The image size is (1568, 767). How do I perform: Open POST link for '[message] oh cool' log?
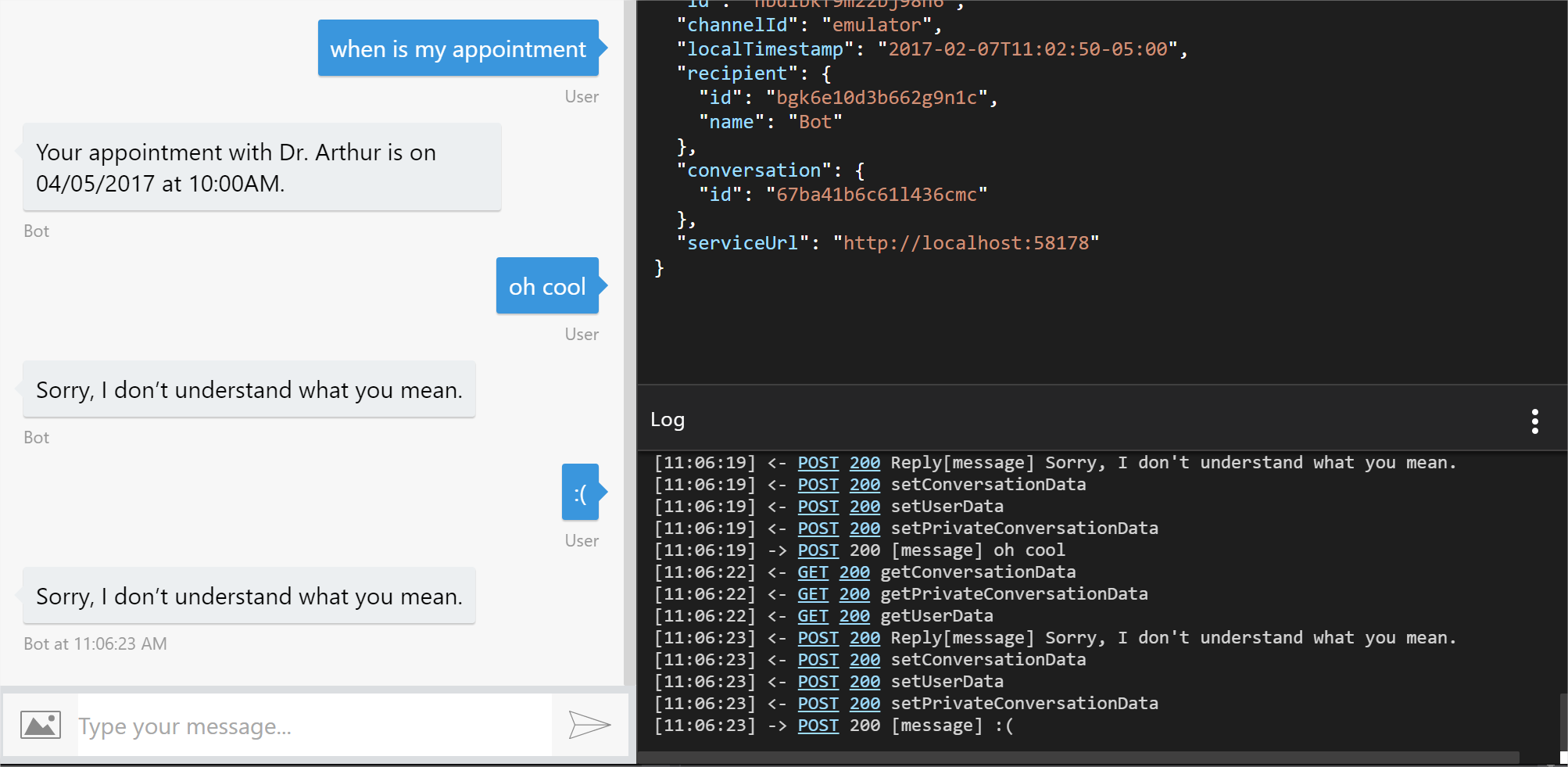(x=818, y=550)
